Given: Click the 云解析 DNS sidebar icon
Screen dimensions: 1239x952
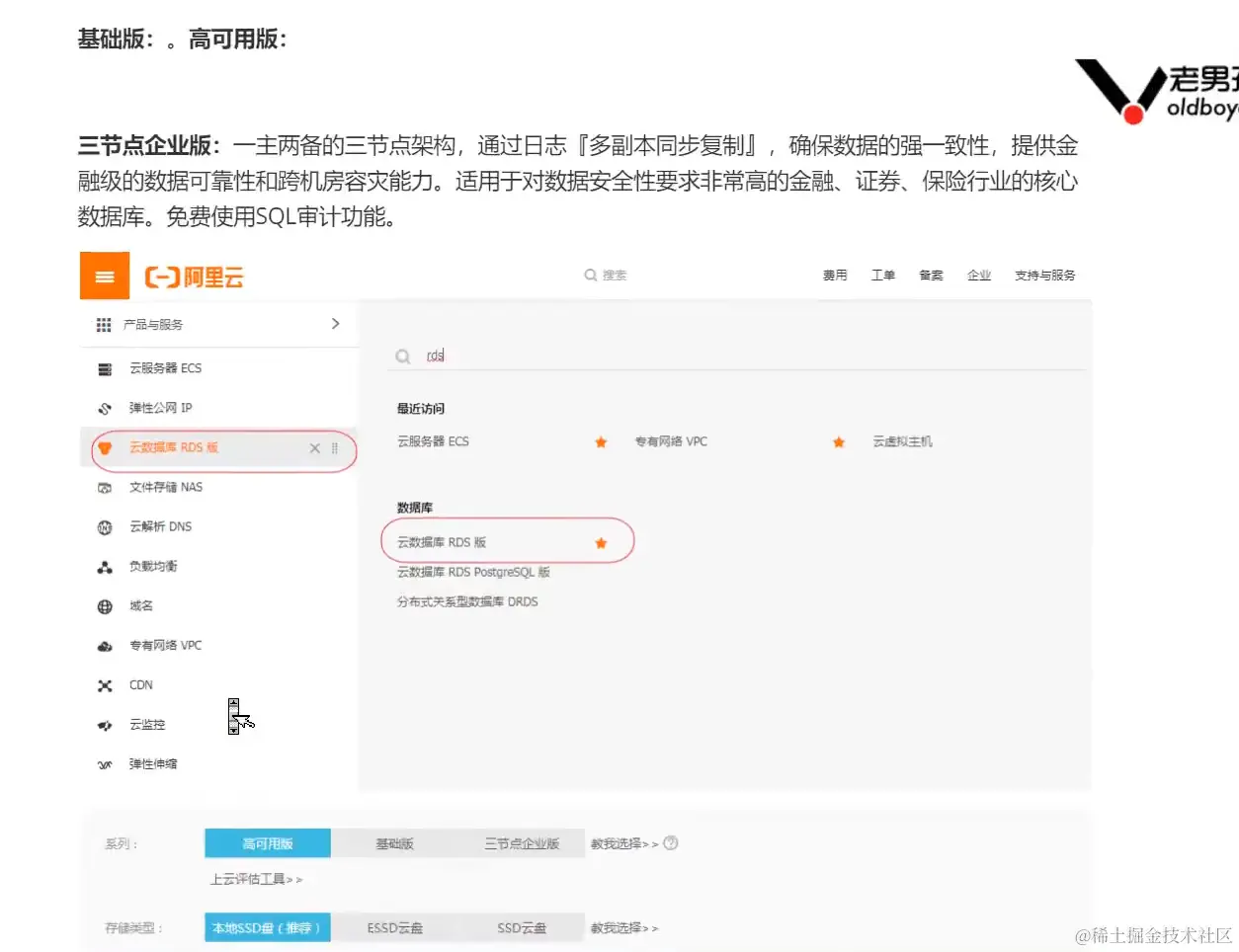Looking at the screenshot, I should (x=105, y=527).
